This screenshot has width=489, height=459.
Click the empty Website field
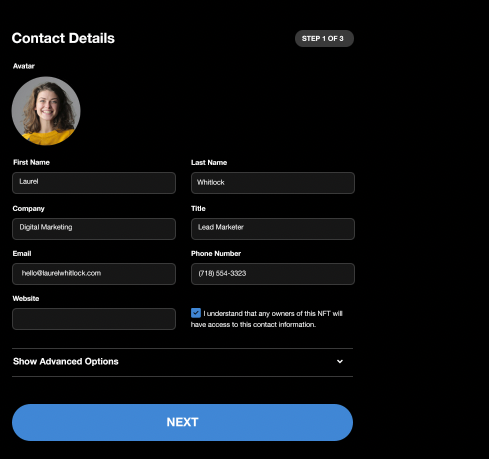[x=94, y=319]
